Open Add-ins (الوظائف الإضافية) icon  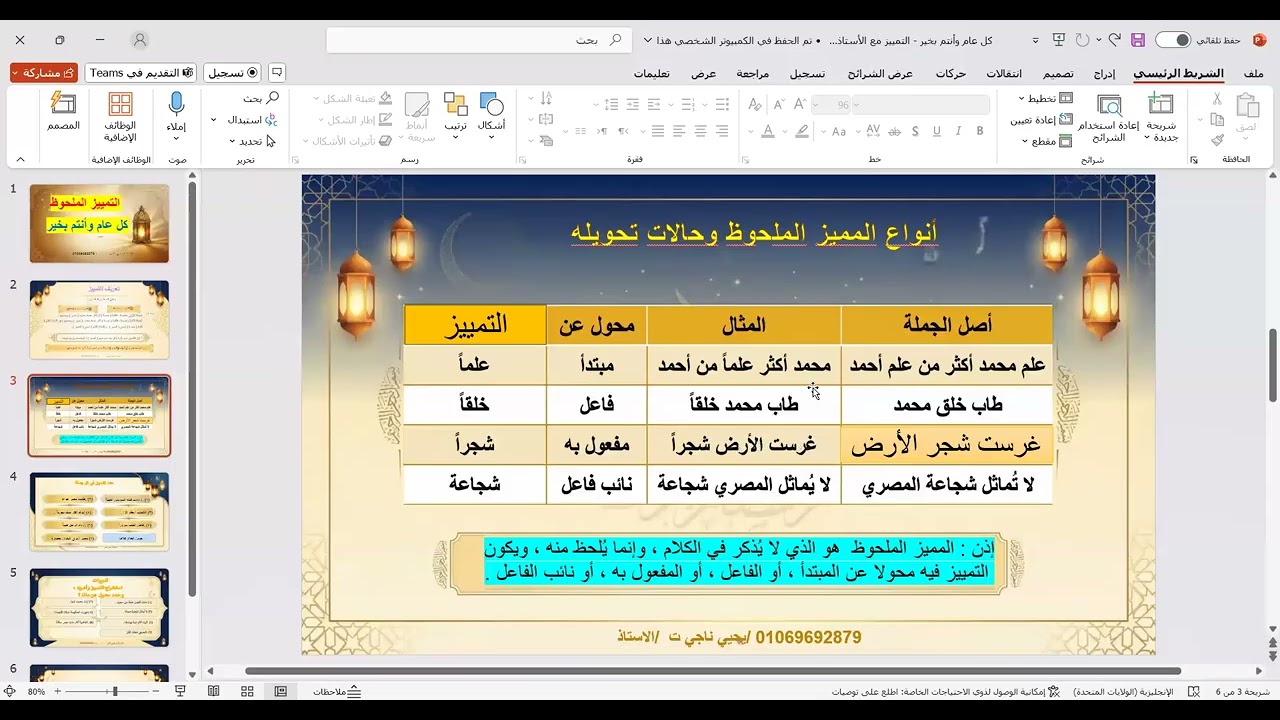point(120,104)
